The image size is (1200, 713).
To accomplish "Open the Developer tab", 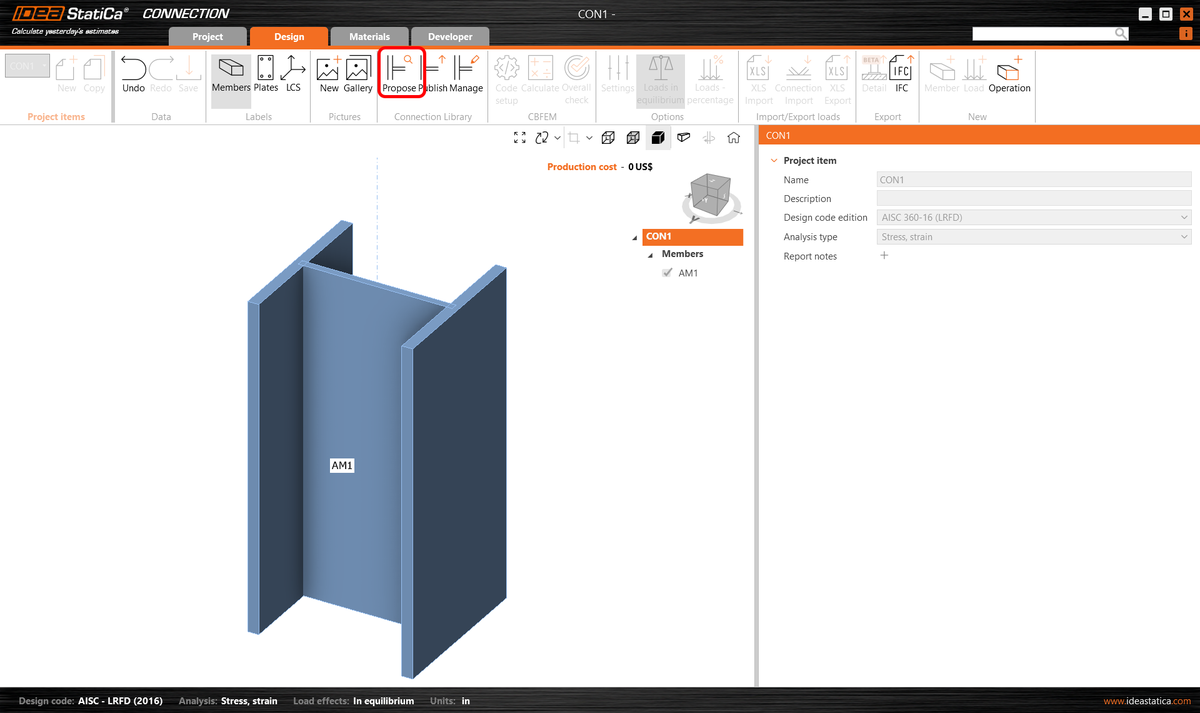I will 450,35.
